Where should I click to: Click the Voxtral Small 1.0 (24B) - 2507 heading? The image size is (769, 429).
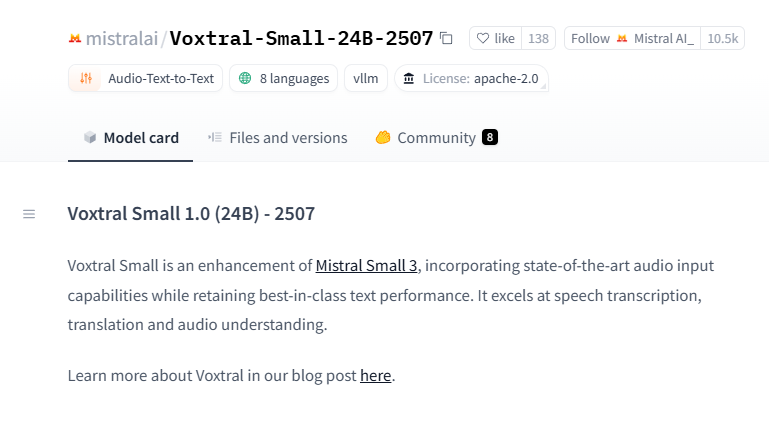[191, 214]
